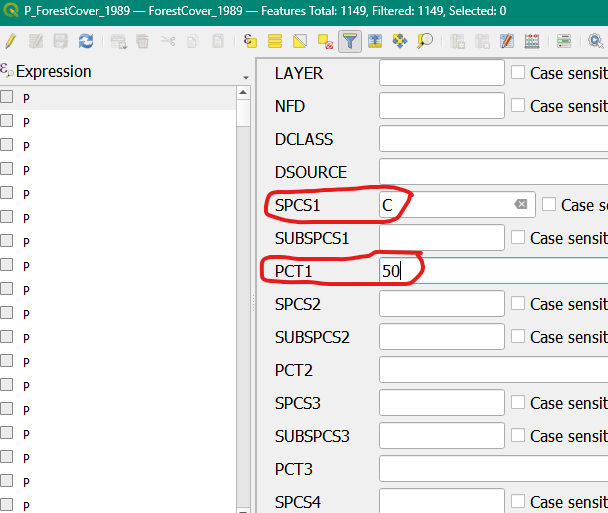Tick Case sensitive next to SPCS1

coord(549,205)
